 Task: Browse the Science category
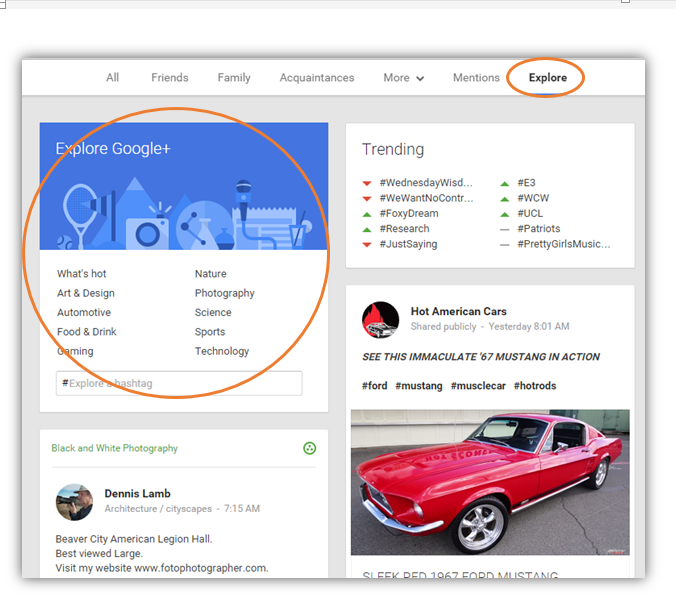[x=213, y=313]
